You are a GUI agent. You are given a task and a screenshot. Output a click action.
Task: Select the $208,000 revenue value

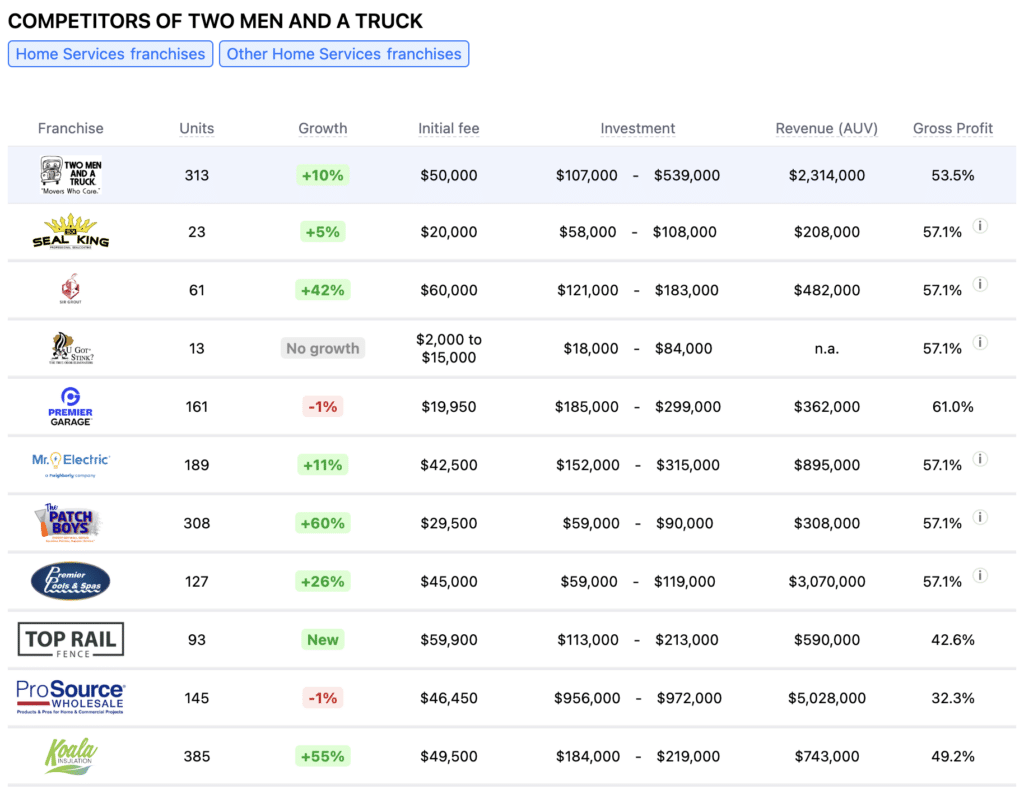826,232
